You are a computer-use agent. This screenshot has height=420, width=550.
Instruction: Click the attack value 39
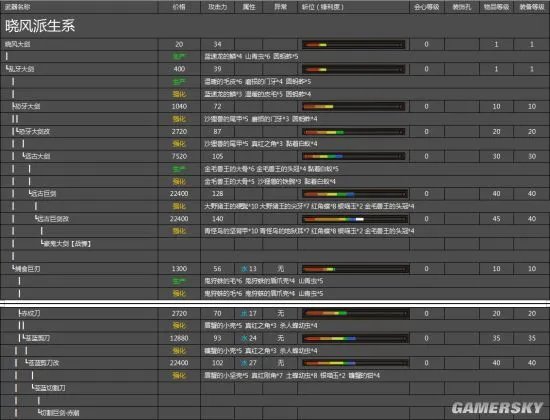tap(217, 69)
